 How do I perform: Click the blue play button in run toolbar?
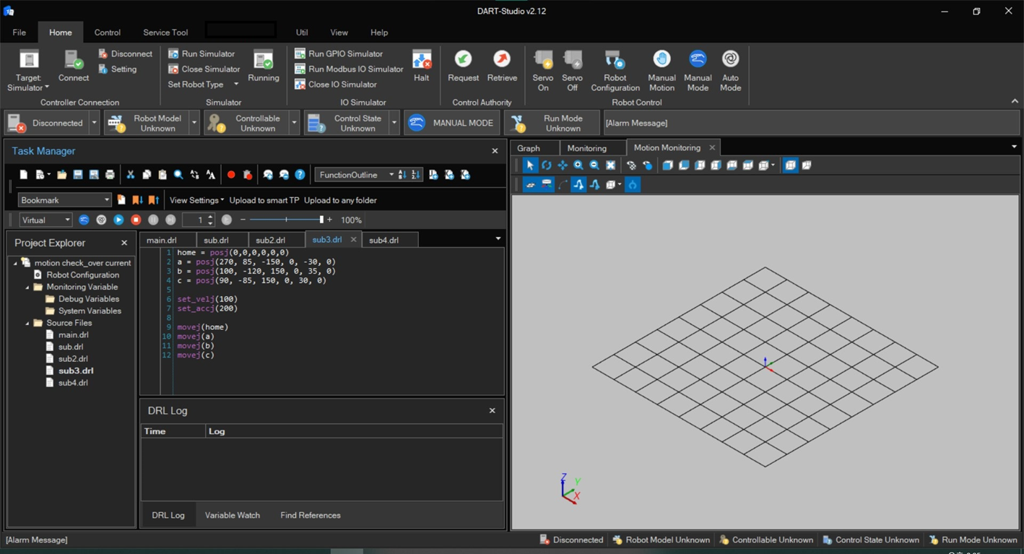pyautogui.click(x=118, y=220)
